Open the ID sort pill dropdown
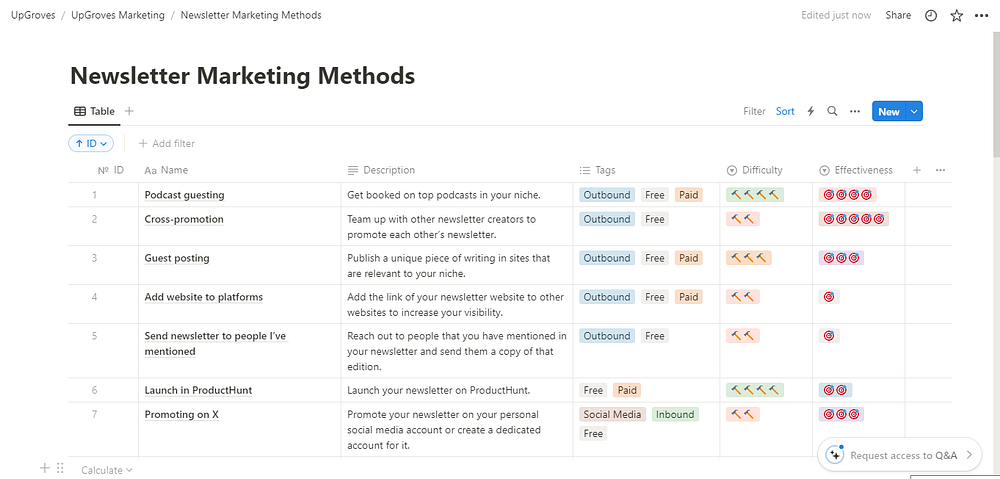The image size is (1000, 479). click(91, 144)
